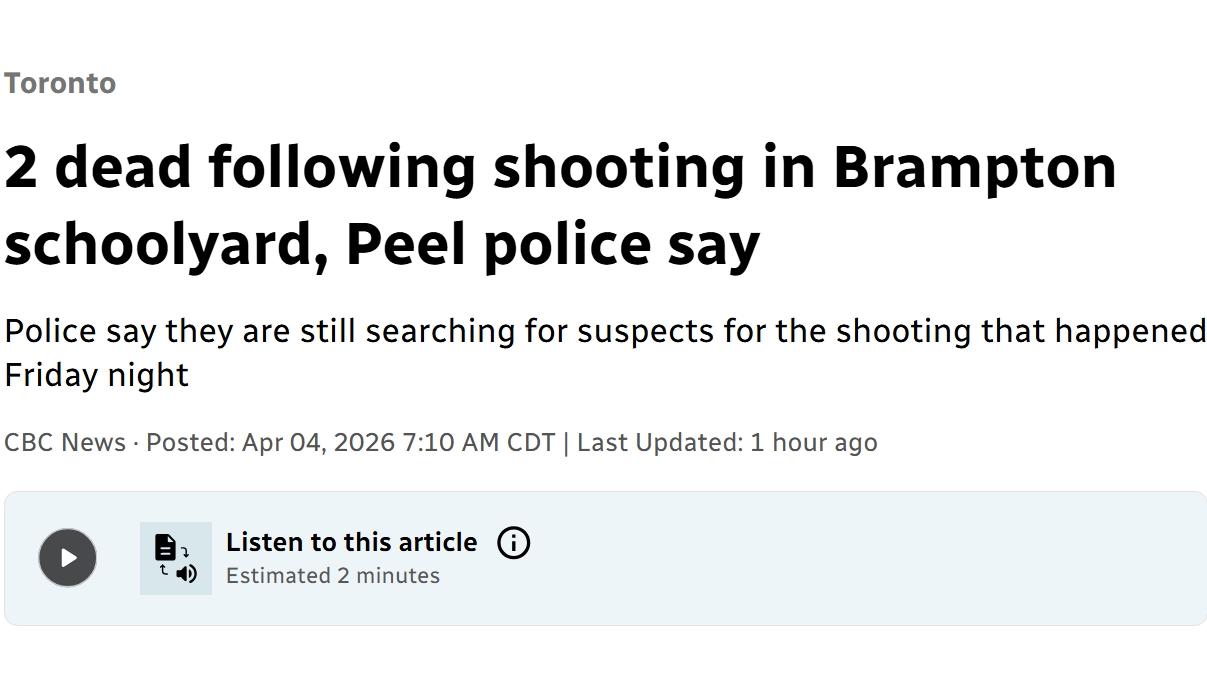Click 'Friday night' in the subheading
This screenshot has width=1207, height=680.
(96, 375)
